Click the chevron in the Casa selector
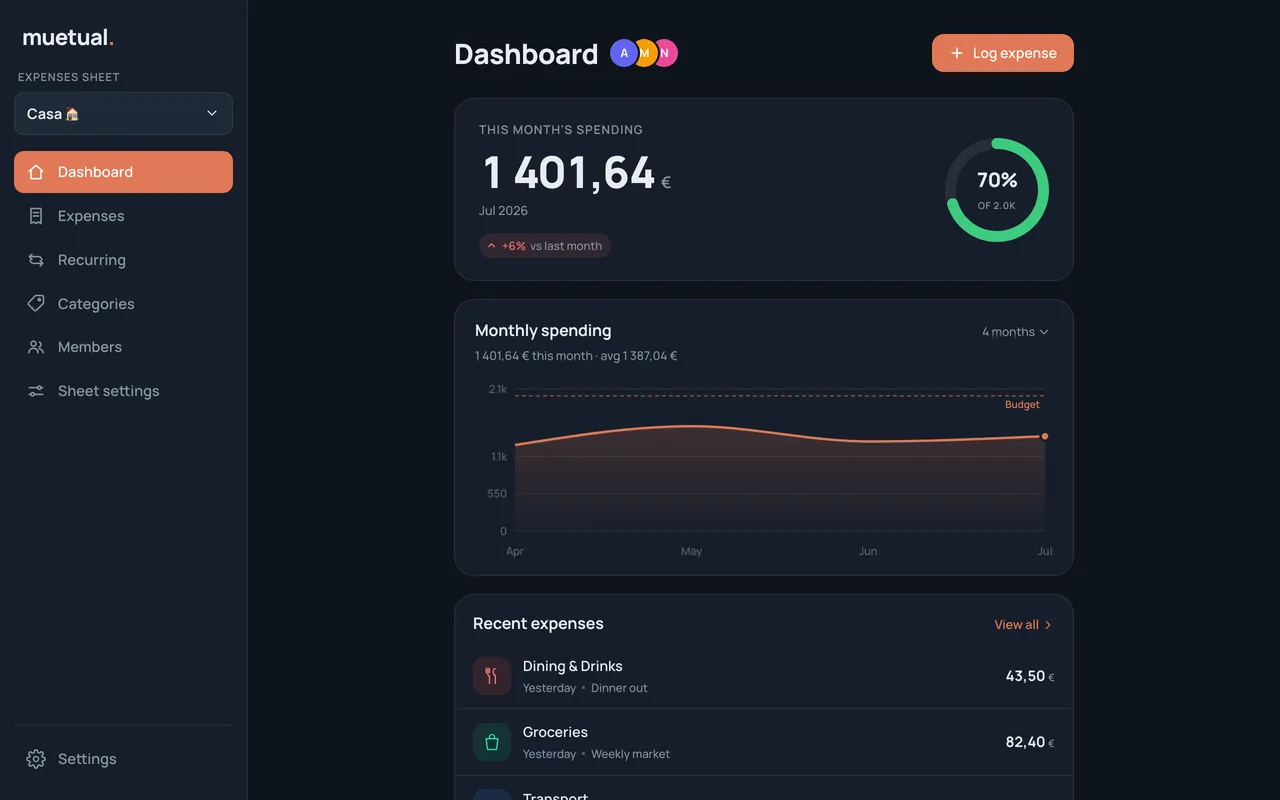The image size is (1280, 800). click(x=212, y=114)
